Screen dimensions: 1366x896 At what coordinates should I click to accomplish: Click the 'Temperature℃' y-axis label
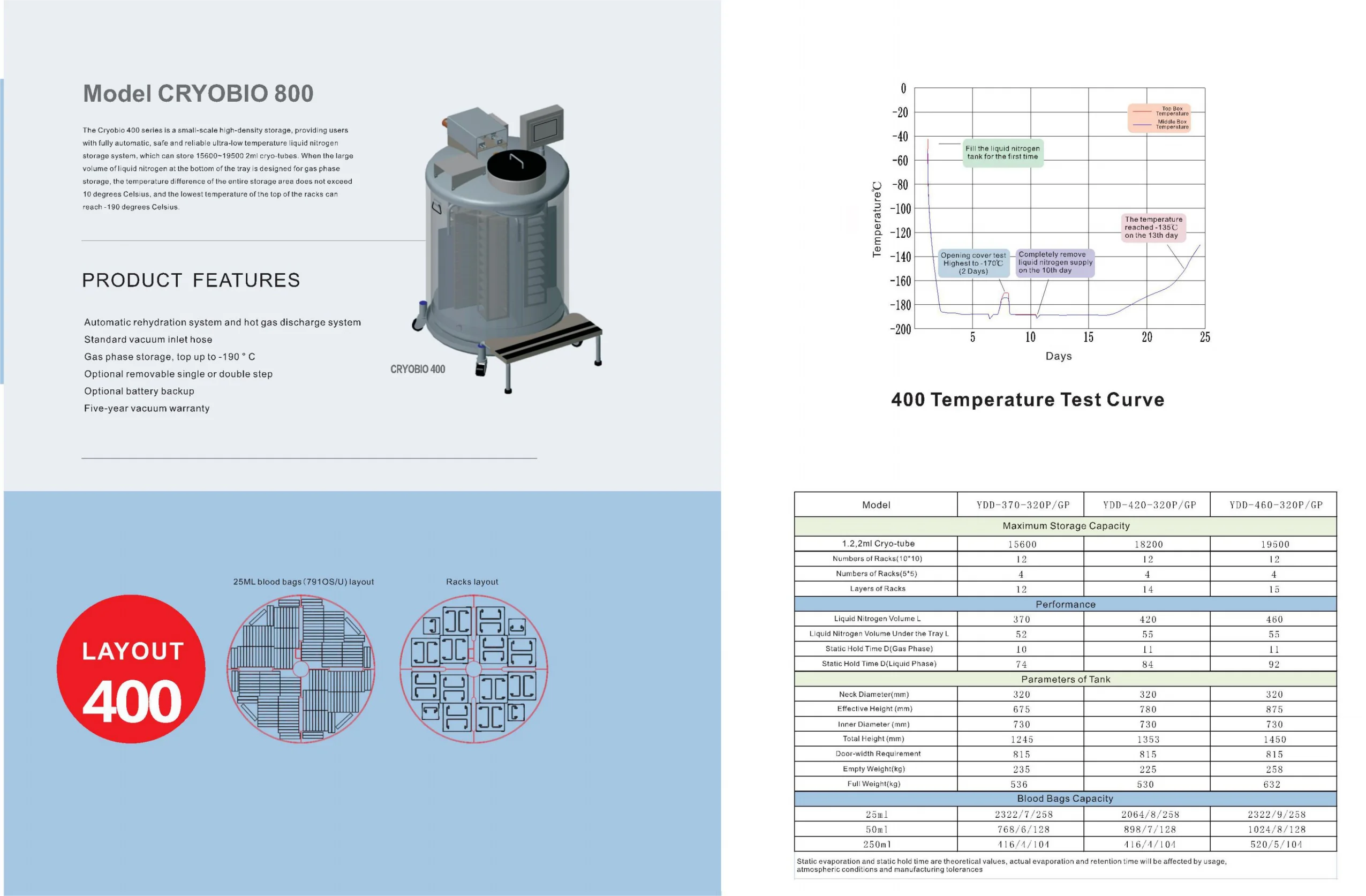pos(877,219)
